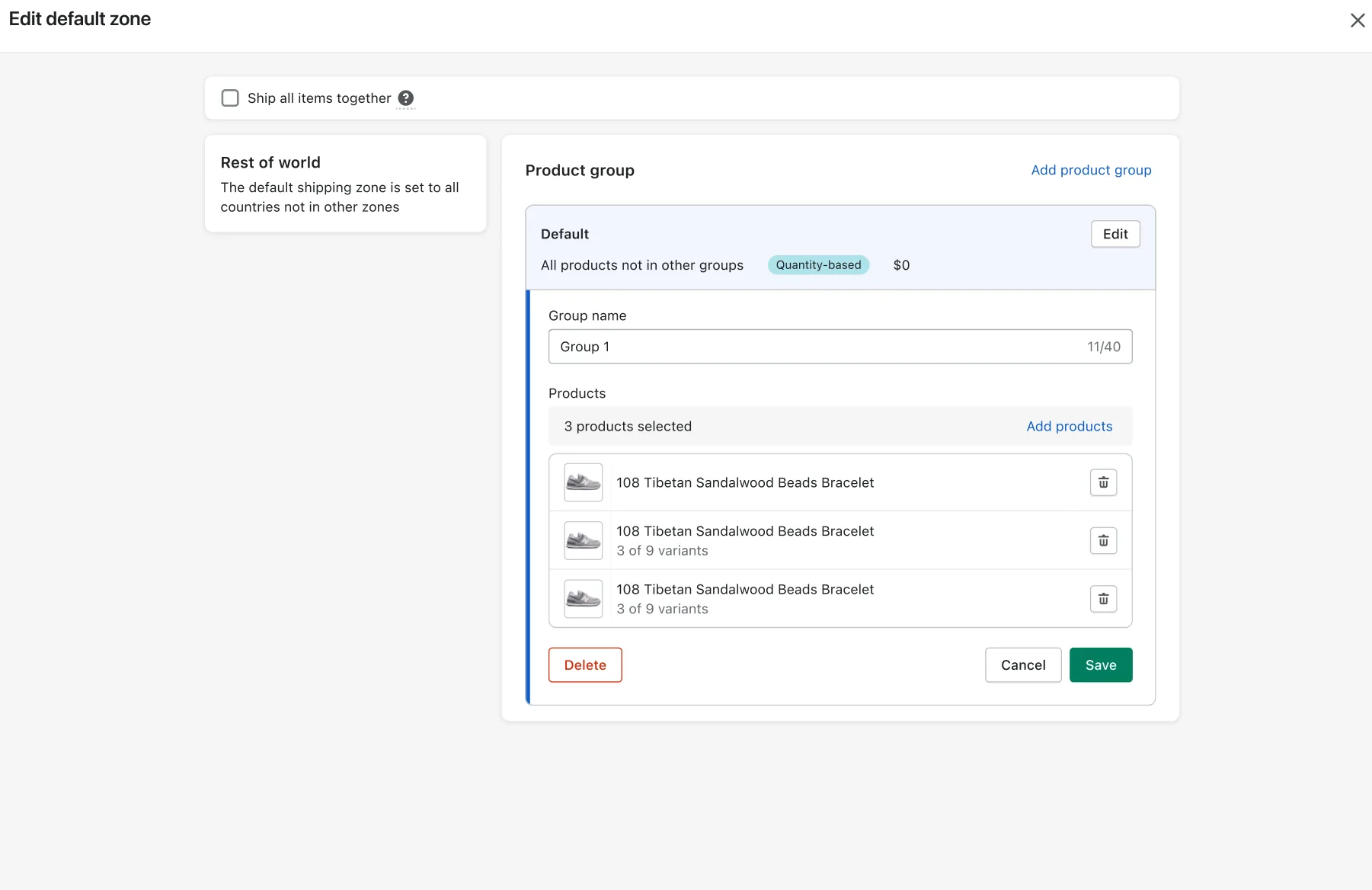Click the Rest of world heading
The width and height of the screenshot is (1372, 890).
pos(270,162)
